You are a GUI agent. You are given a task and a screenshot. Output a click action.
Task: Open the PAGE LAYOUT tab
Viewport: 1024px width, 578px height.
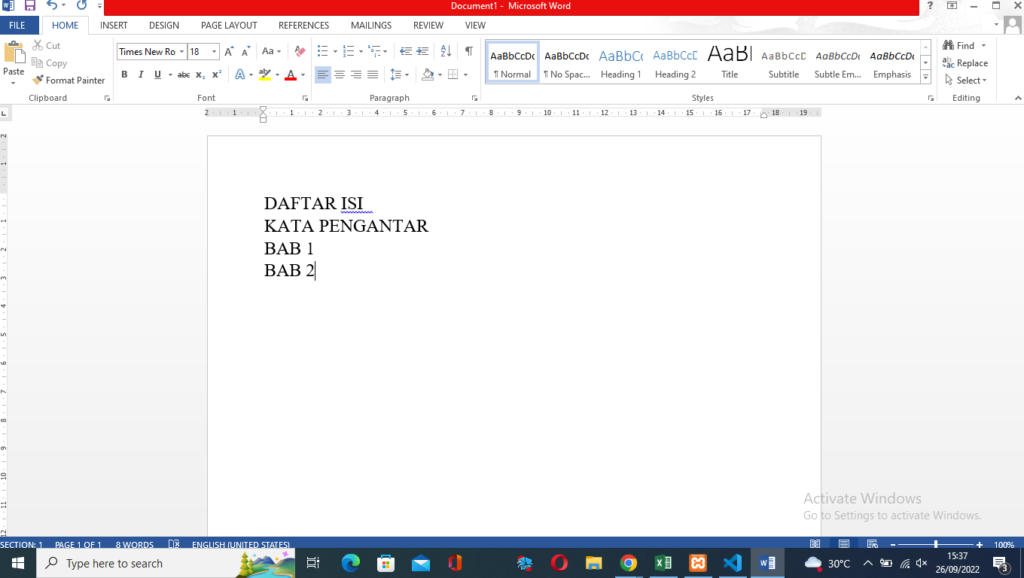(228, 25)
